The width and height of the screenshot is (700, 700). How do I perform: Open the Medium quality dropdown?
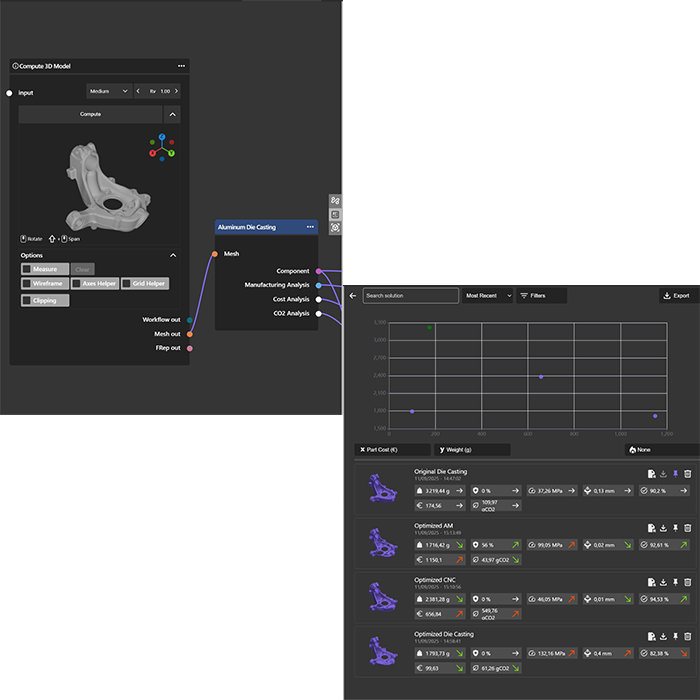110,91
